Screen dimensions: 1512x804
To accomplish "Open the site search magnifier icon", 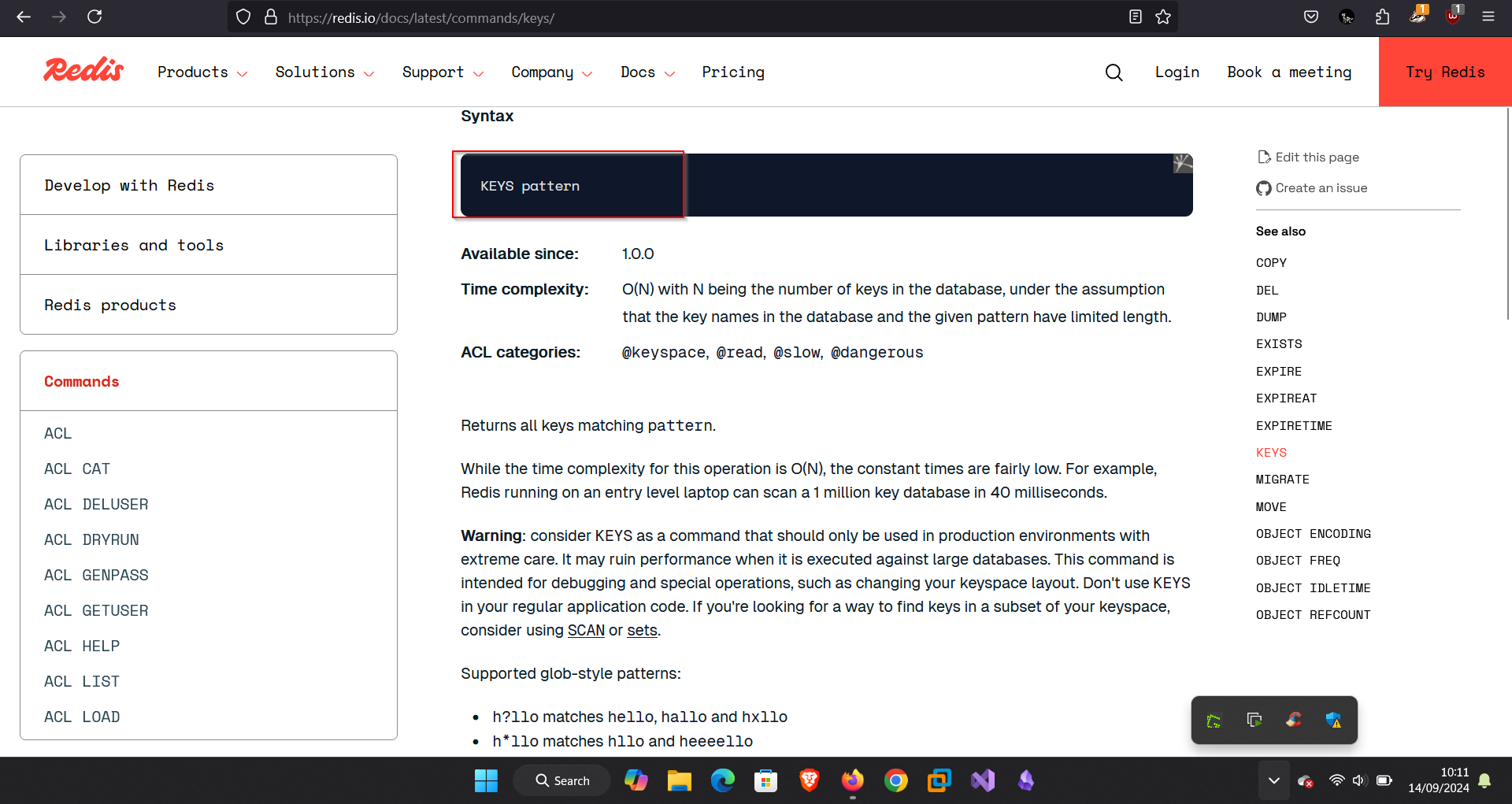I will click(x=1114, y=72).
